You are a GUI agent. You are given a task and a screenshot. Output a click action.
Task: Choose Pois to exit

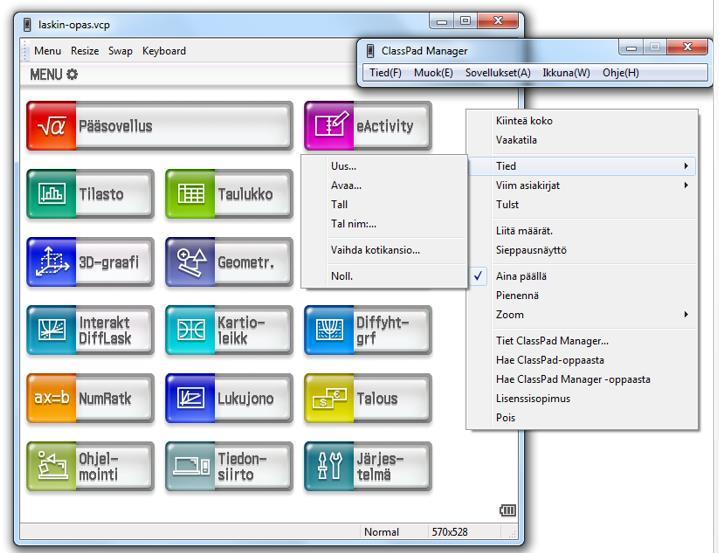pyautogui.click(x=582, y=418)
